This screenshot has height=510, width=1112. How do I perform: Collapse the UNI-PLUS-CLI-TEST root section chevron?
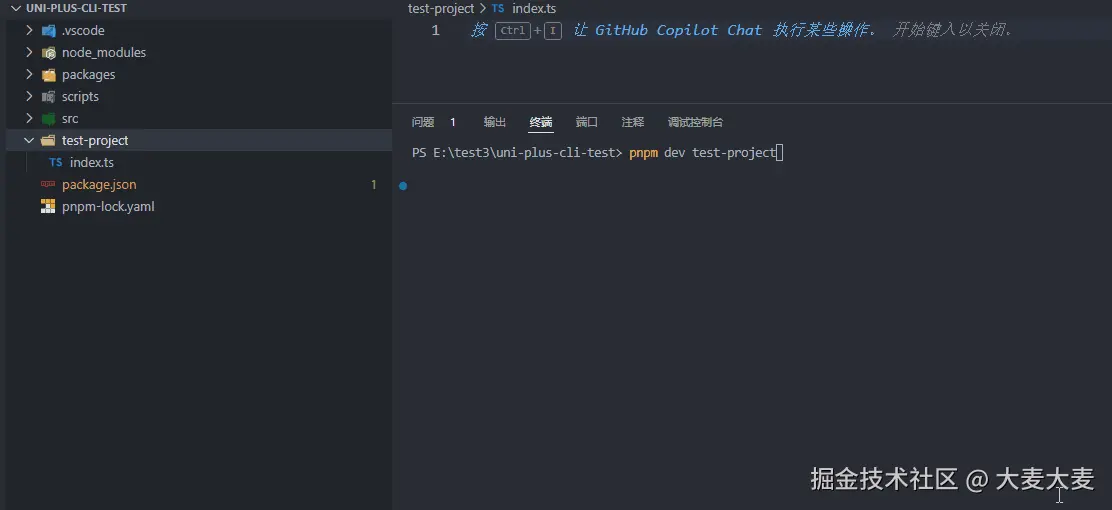click(16, 9)
